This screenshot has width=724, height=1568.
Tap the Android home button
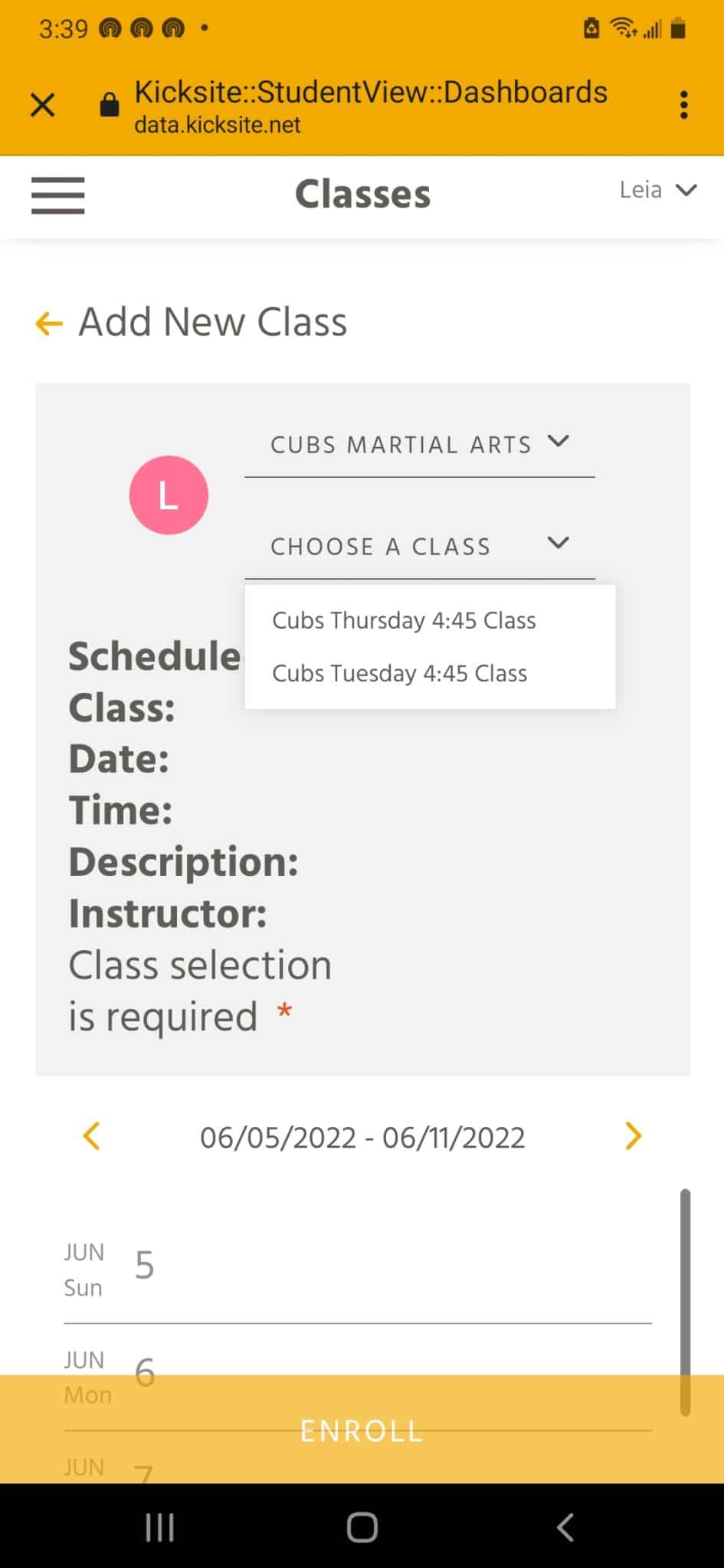coord(362,1527)
